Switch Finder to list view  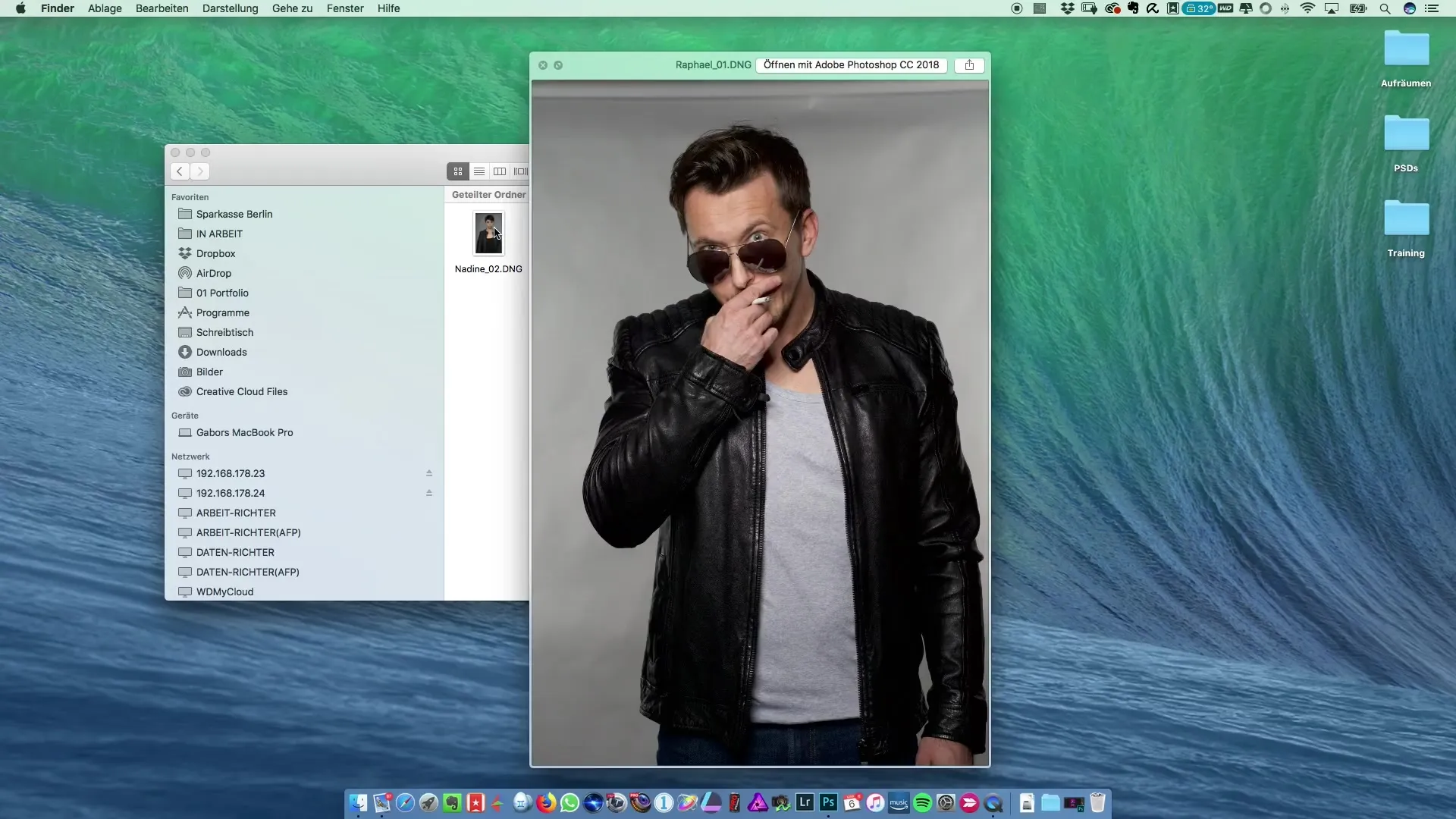tap(479, 171)
